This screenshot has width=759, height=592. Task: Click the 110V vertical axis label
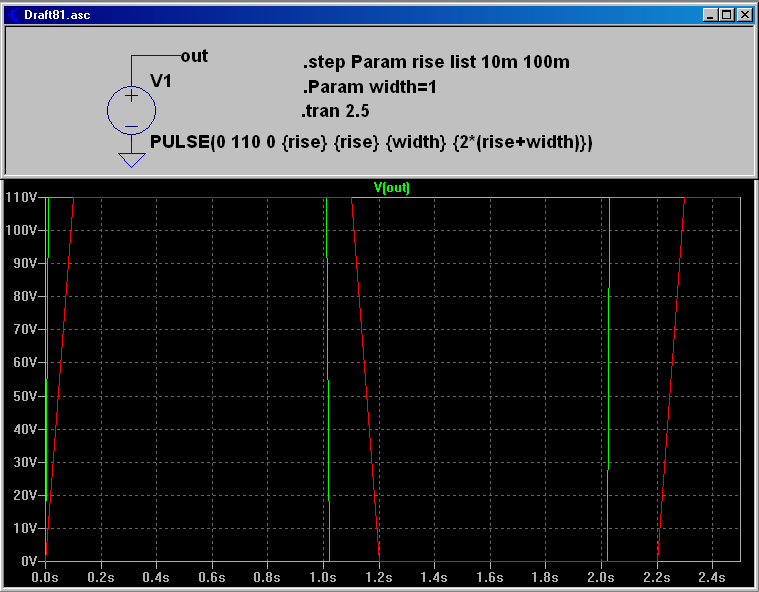click(x=21, y=197)
